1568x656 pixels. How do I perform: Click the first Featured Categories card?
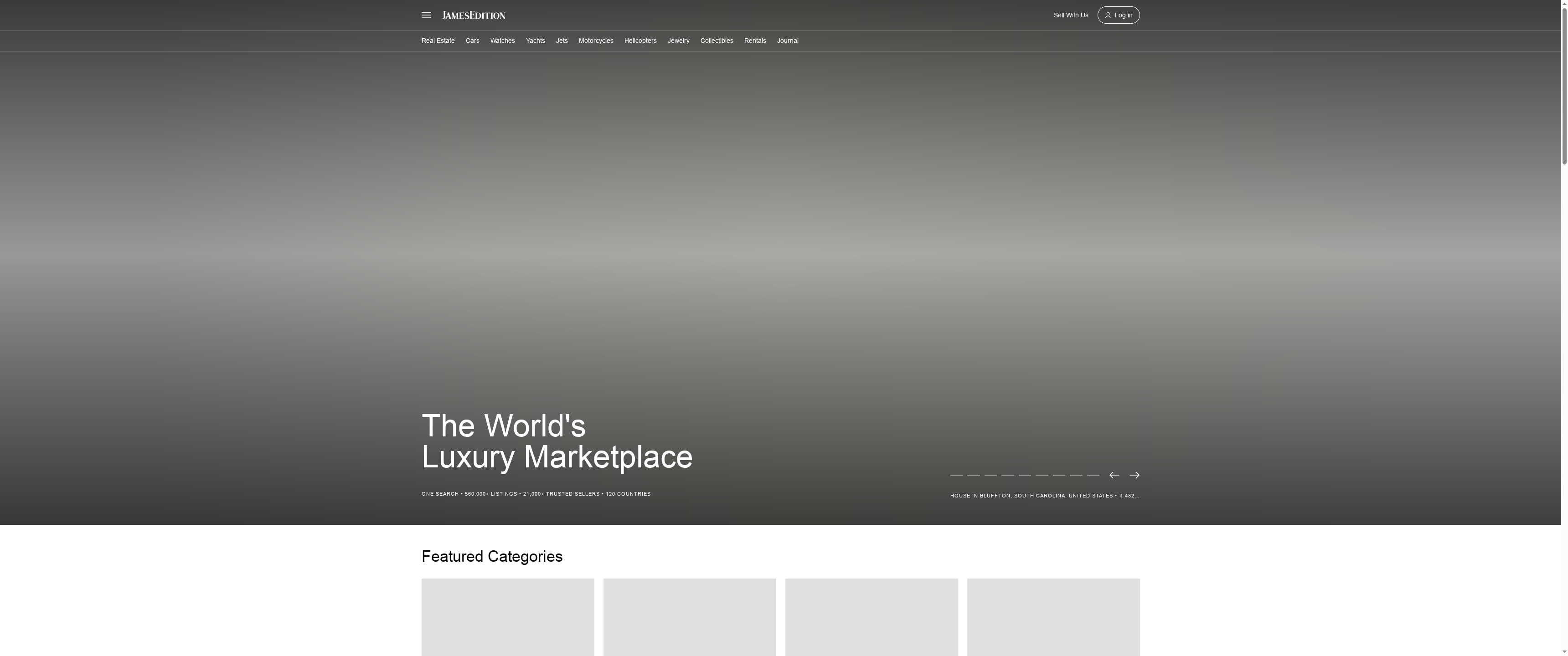[x=508, y=617]
